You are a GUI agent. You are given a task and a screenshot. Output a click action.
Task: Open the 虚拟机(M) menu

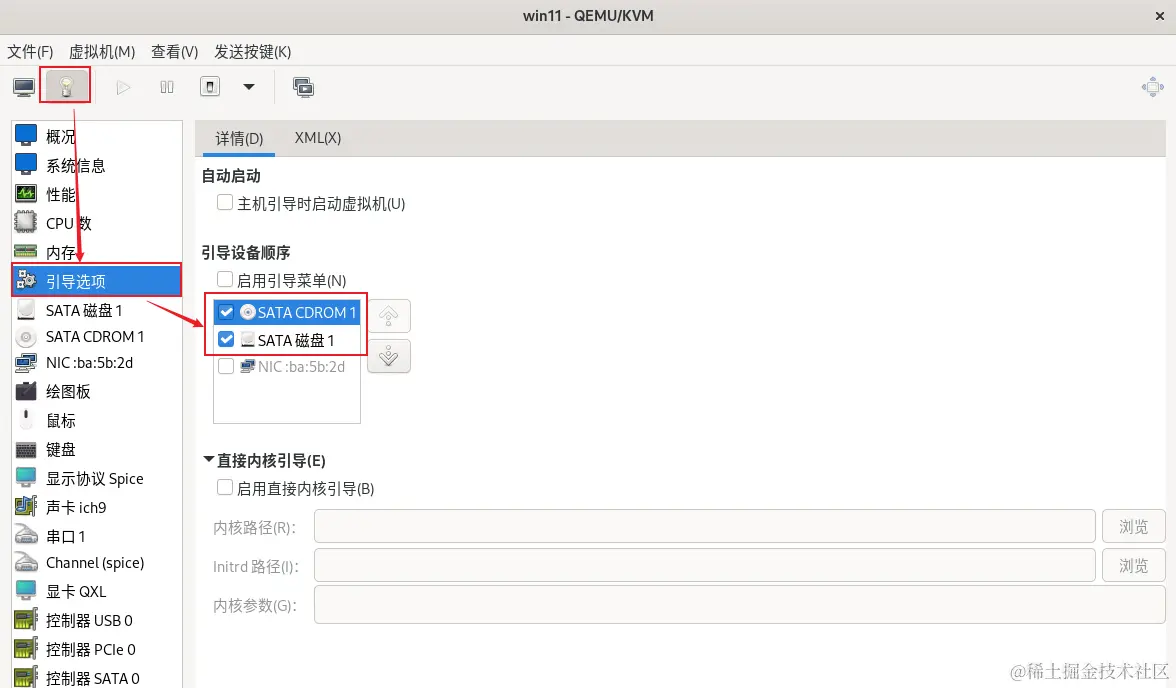(102, 52)
